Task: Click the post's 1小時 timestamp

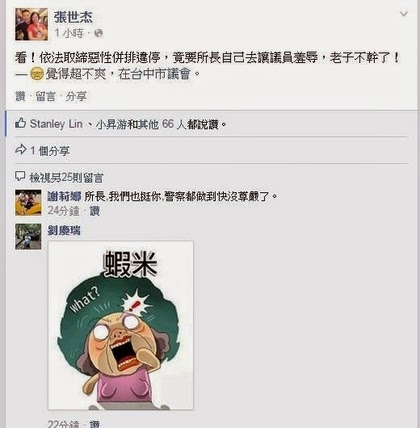Action: (69, 33)
